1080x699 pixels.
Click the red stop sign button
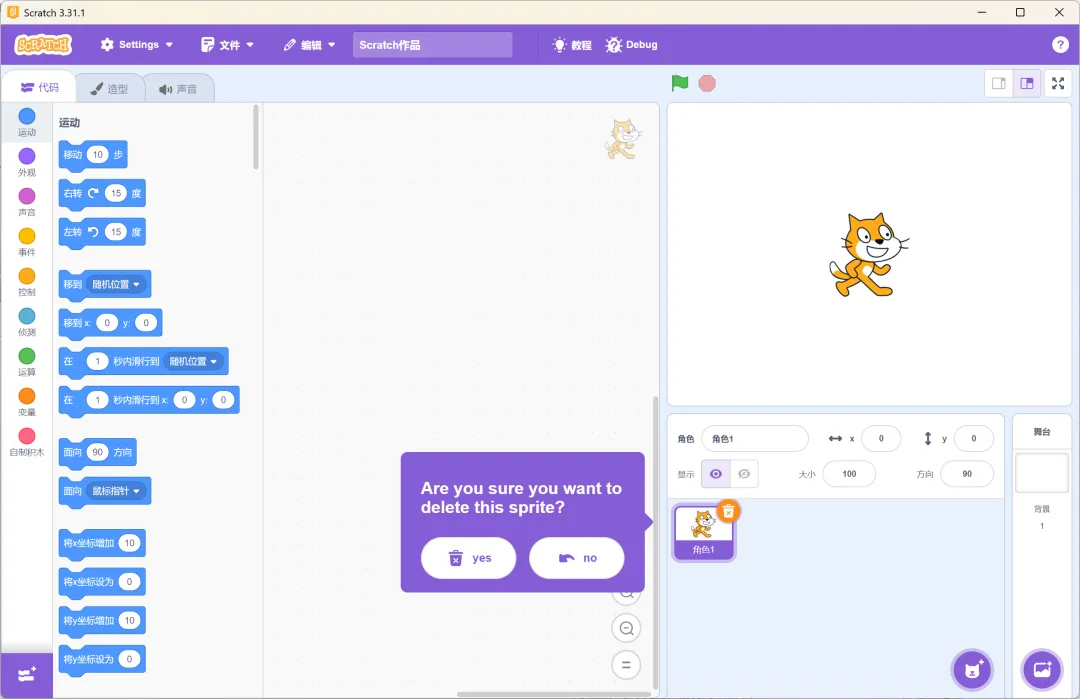coord(707,83)
